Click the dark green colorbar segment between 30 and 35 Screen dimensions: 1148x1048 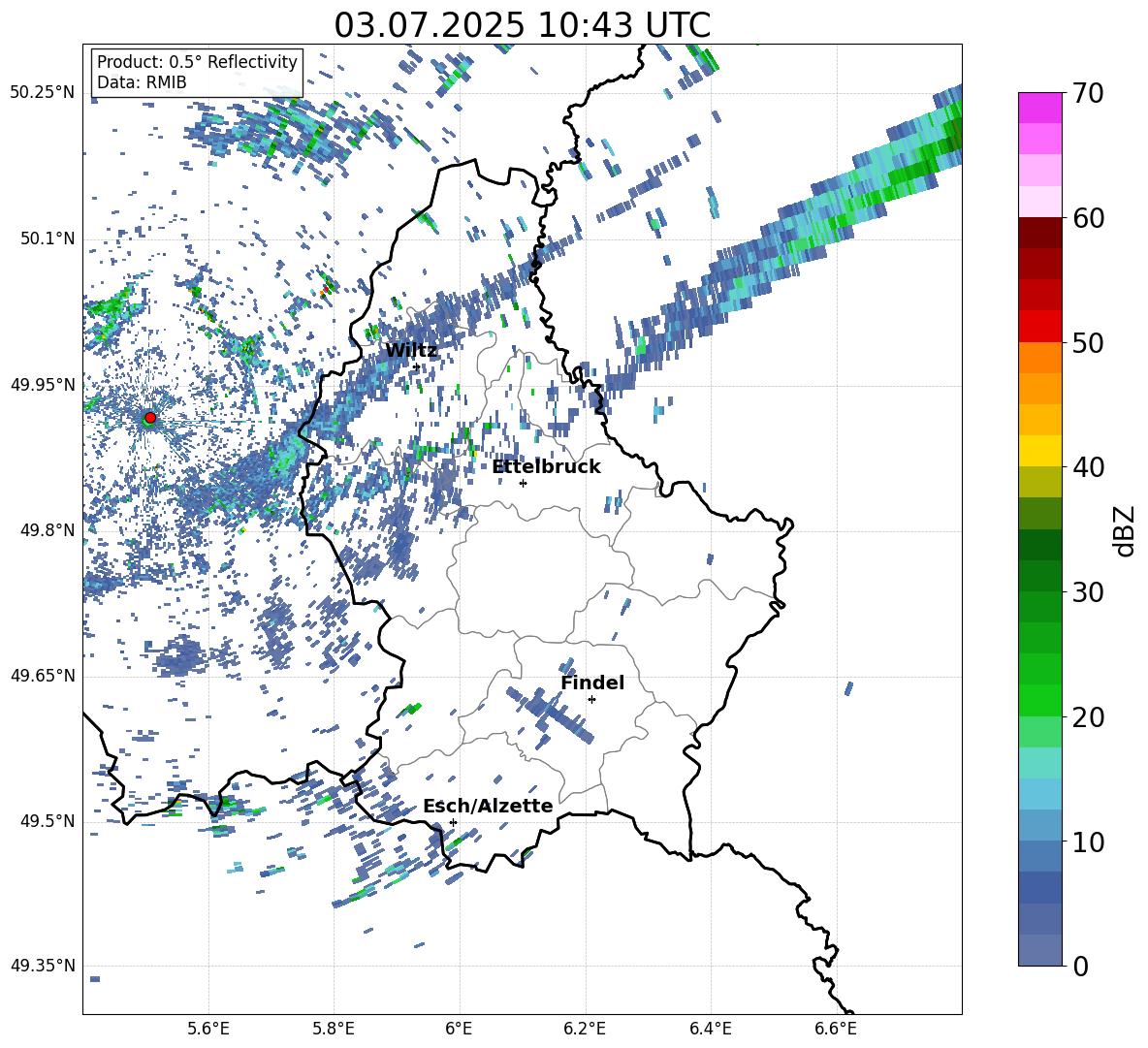[1040, 545]
